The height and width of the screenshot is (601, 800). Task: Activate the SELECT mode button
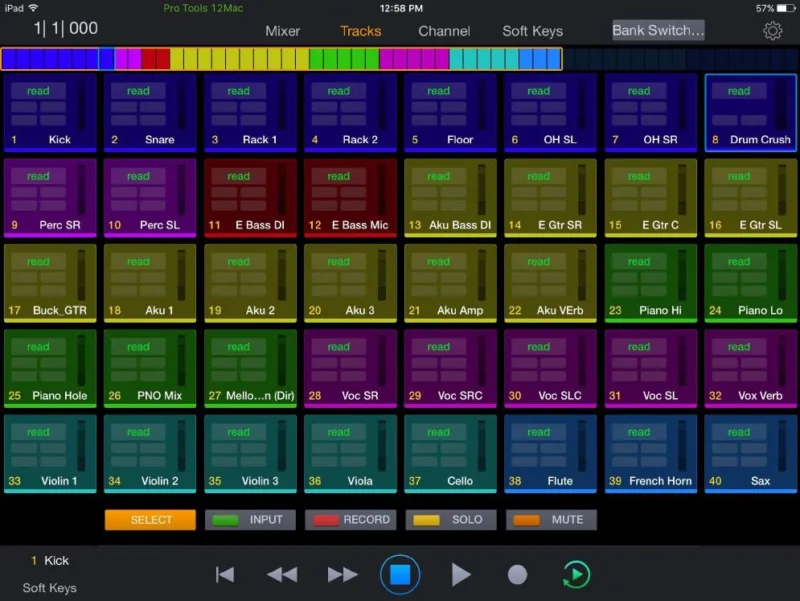[150, 519]
